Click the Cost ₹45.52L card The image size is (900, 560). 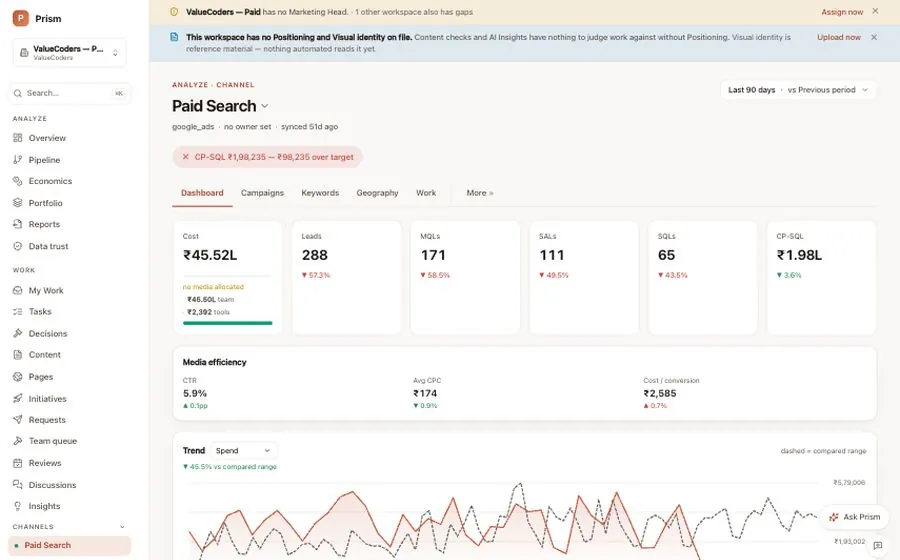click(x=227, y=277)
